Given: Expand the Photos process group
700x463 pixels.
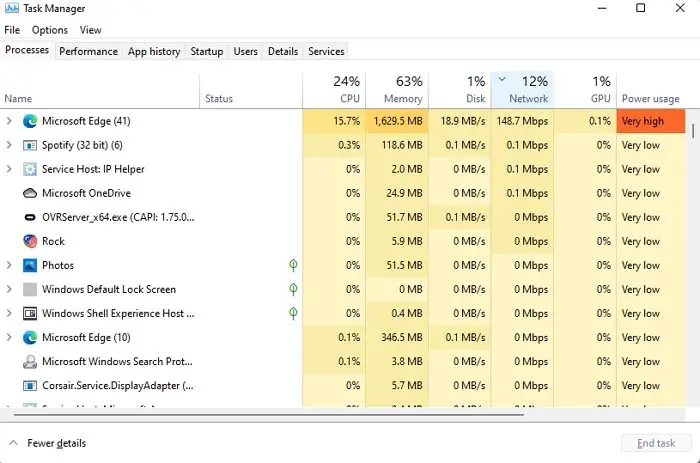Looking at the screenshot, I should [x=9, y=265].
